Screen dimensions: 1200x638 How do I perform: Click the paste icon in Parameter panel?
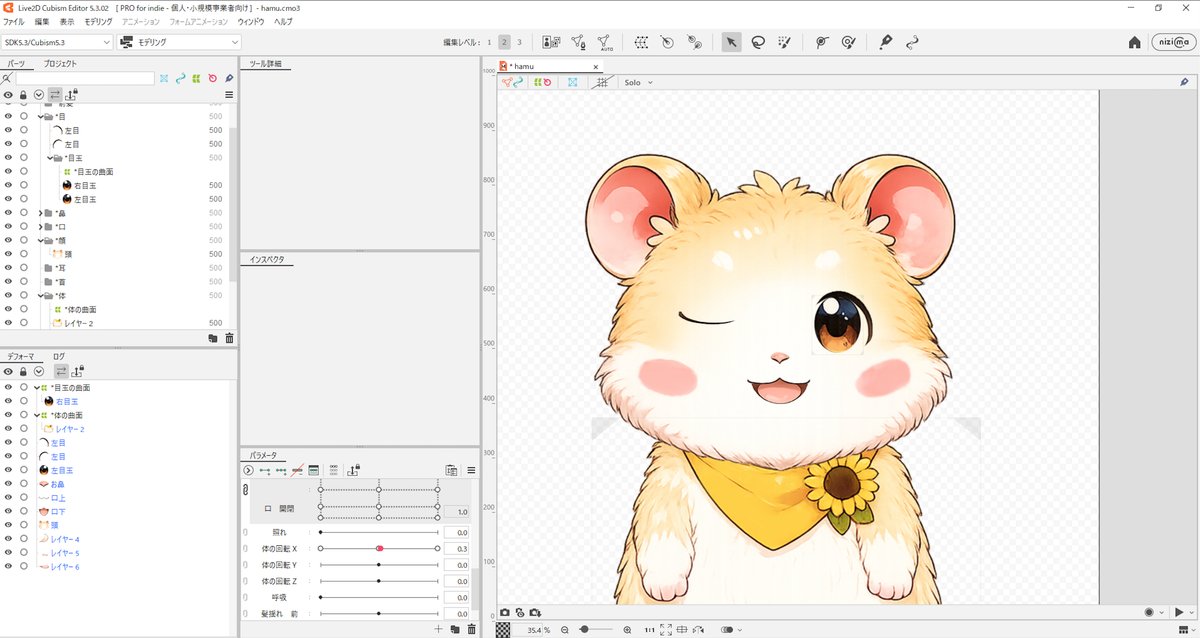point(451,470)
